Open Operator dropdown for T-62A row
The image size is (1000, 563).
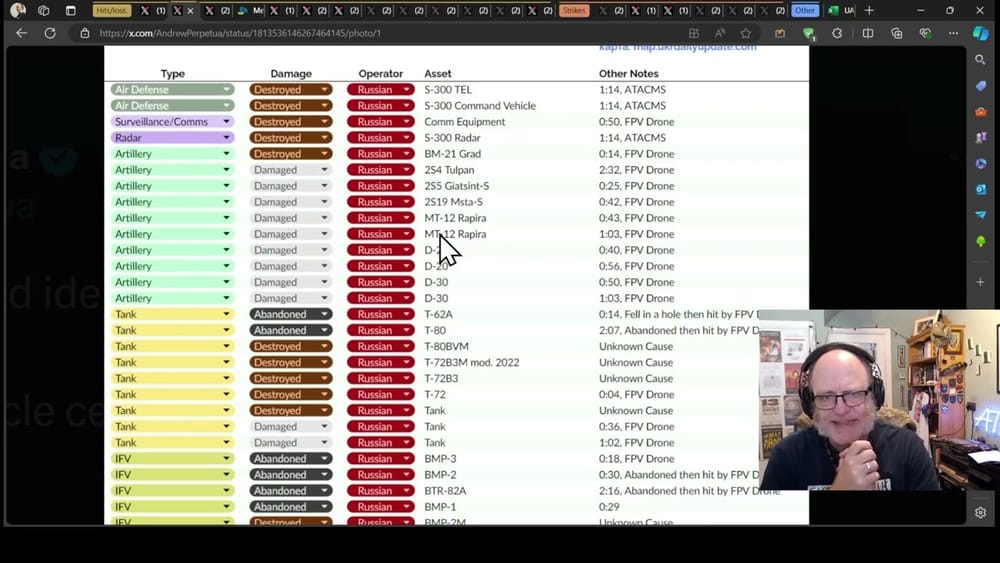click(406, 314)
